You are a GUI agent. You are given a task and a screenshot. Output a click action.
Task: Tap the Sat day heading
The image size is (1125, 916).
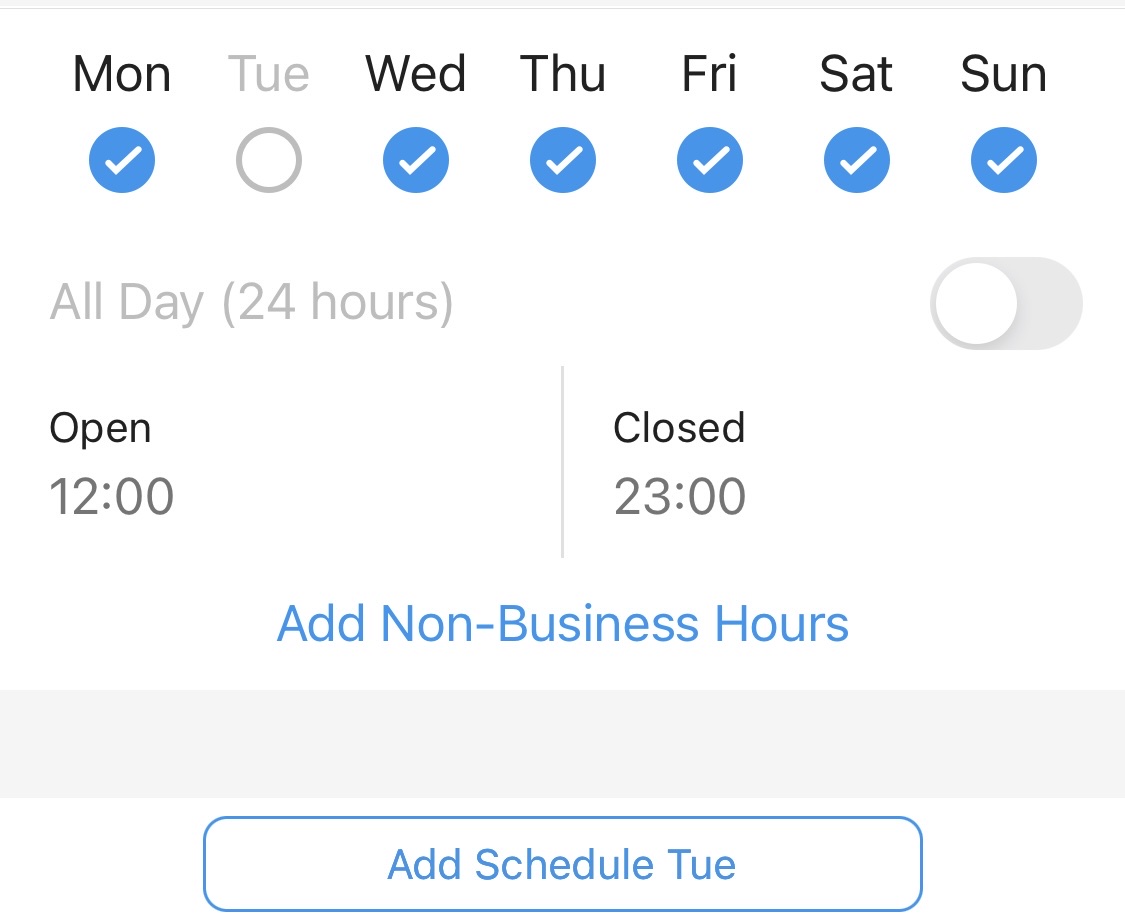click(856, 72)
